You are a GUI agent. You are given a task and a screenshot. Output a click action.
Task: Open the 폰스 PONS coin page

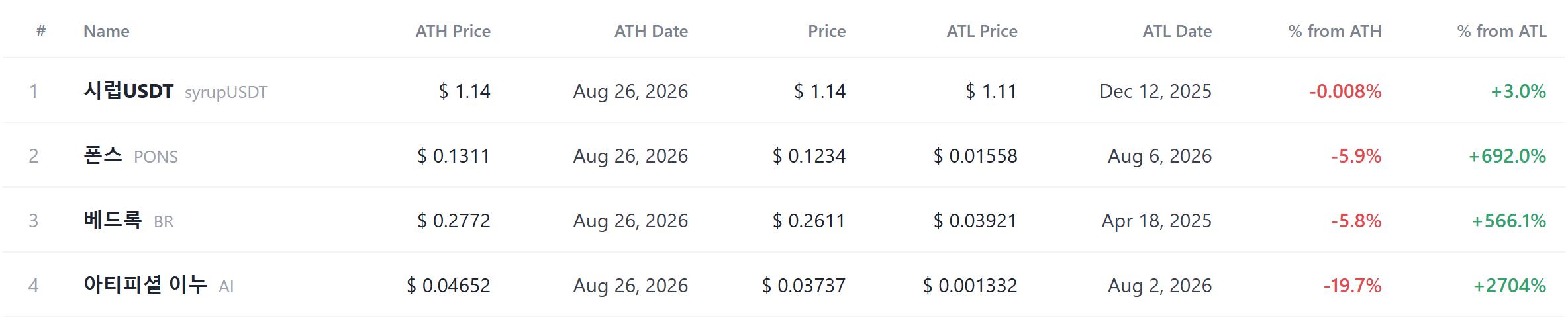click(103, 155)
